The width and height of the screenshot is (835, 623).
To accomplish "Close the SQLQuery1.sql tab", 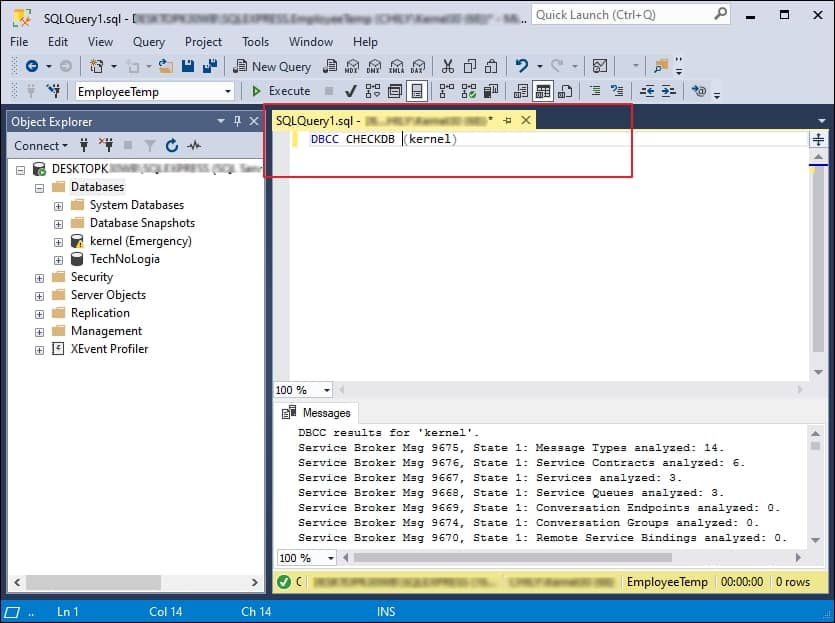I will (526, 120).
